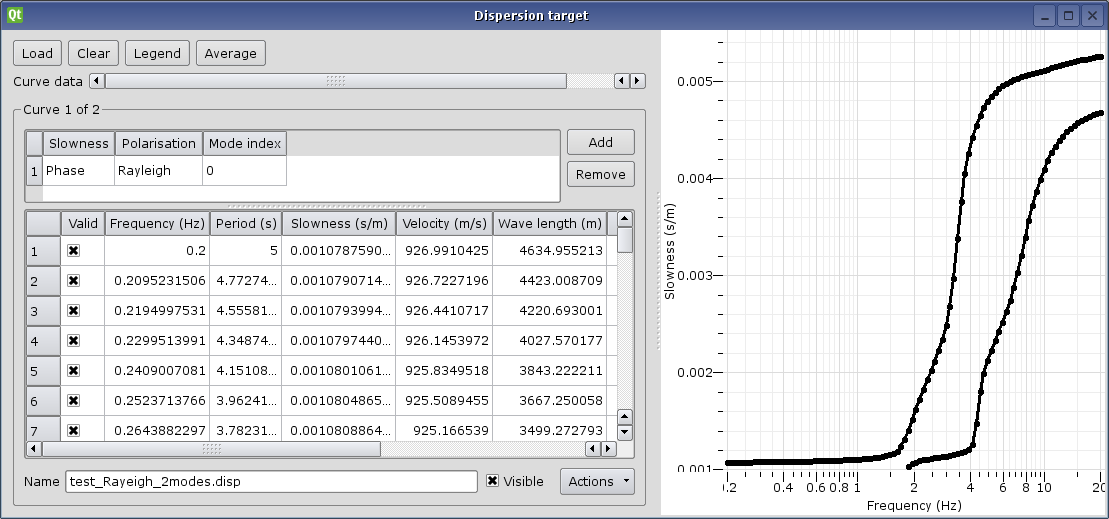Toggle the Visible checkbox

pos(492,481)
